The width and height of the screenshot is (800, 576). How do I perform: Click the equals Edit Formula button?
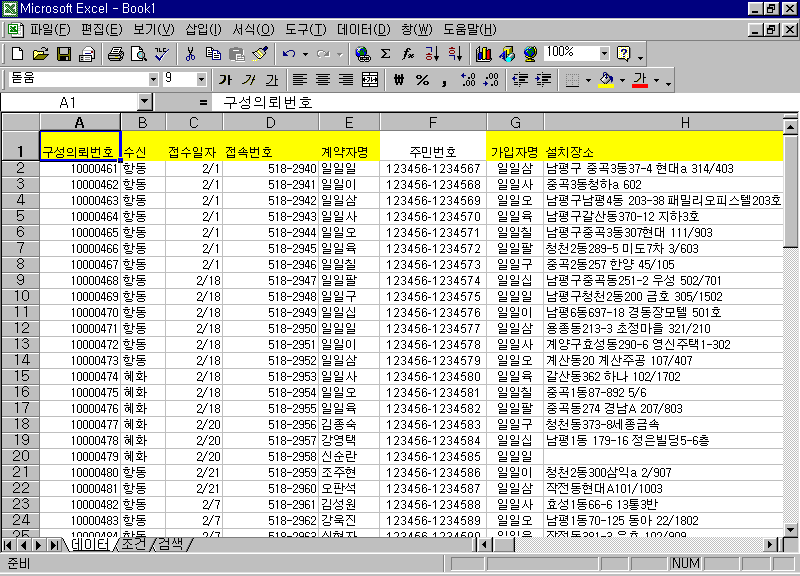pyautogui.click(x=203, y=103)
